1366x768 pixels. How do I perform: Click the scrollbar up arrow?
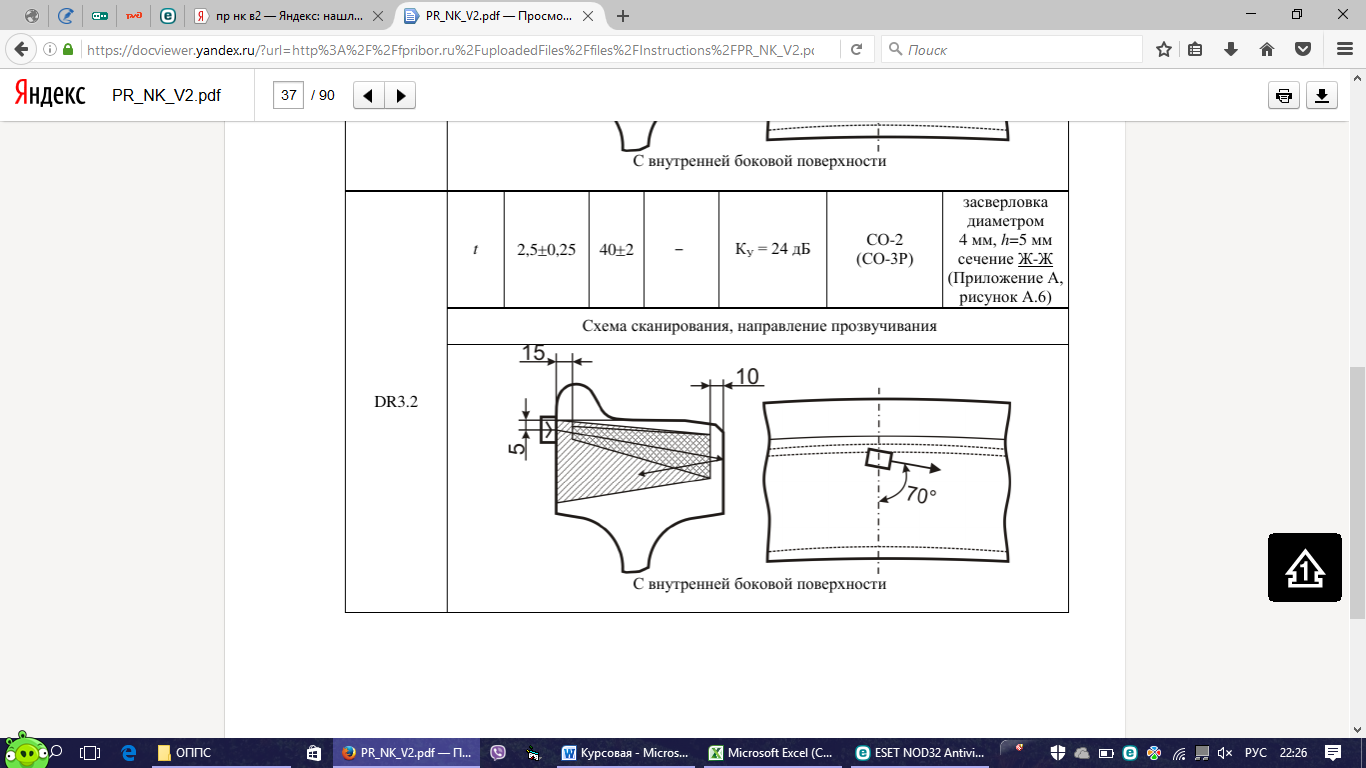(1358, 79)
